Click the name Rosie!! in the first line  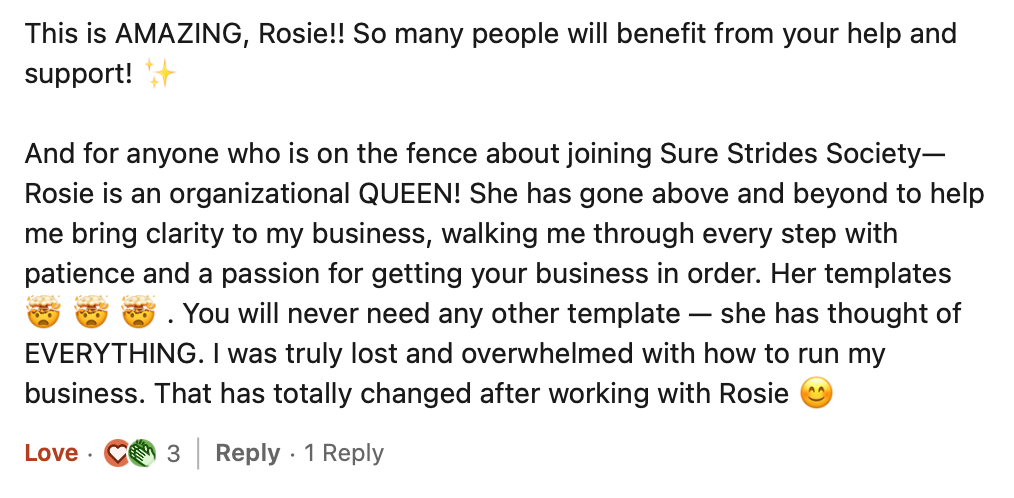302,34
